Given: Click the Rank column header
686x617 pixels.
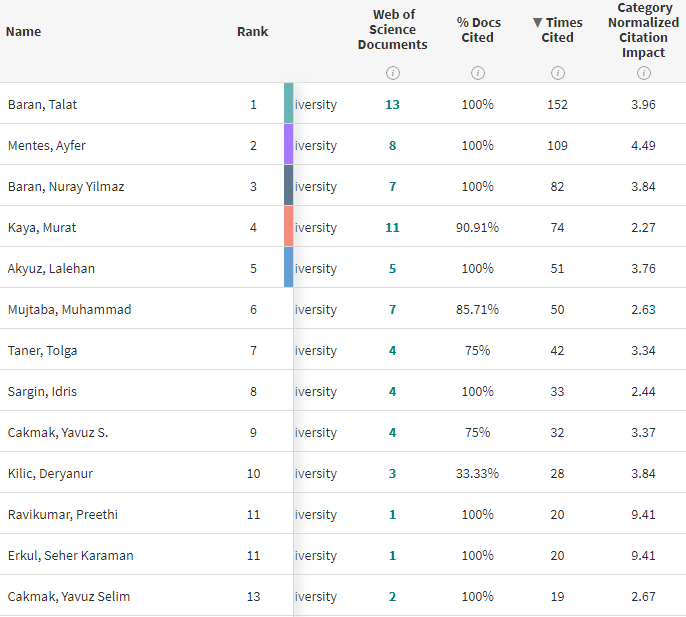Looking at the screenshot, I should pos(252,31).
